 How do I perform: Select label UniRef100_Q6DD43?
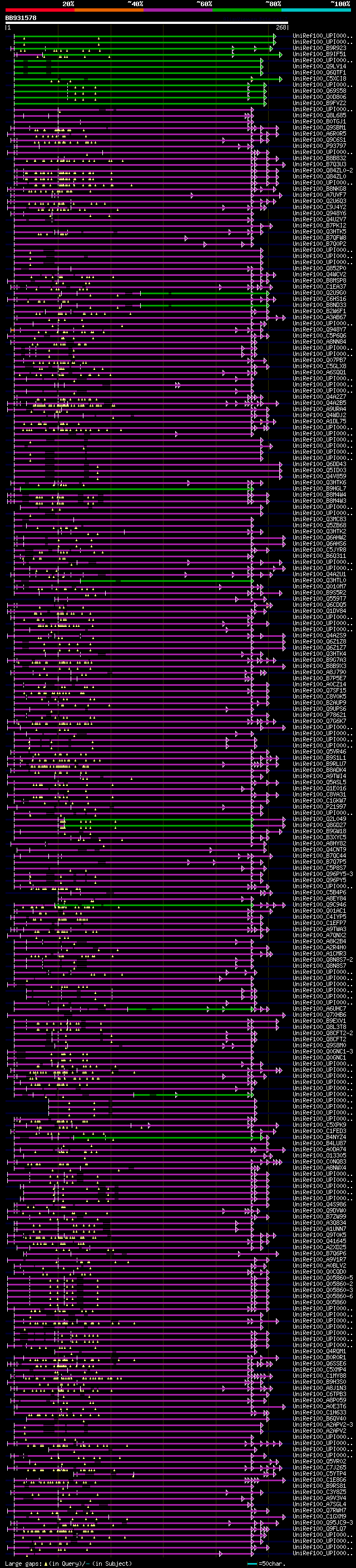click(319, 464)
